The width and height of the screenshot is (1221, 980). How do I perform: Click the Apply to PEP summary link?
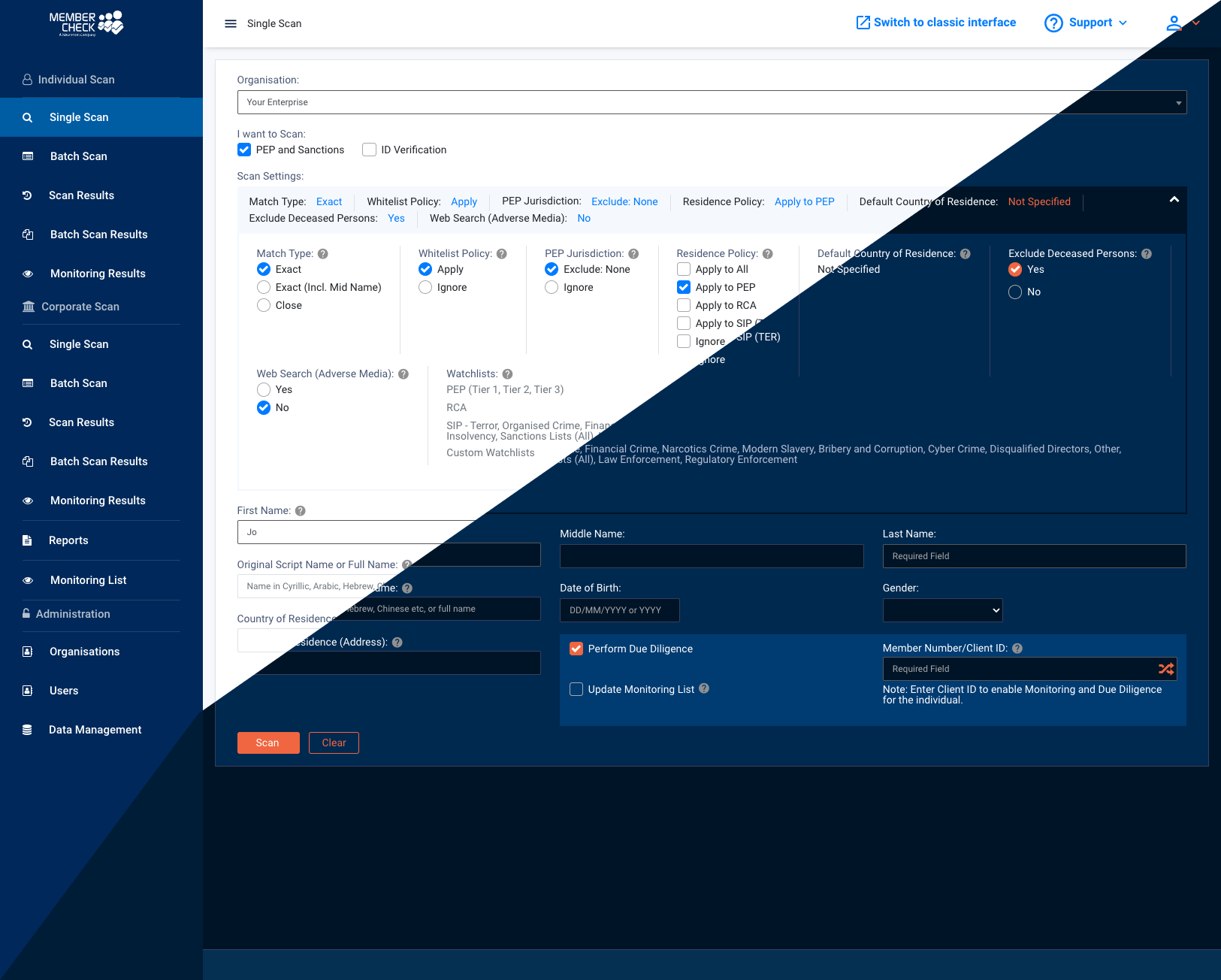[x=804, y=201]
